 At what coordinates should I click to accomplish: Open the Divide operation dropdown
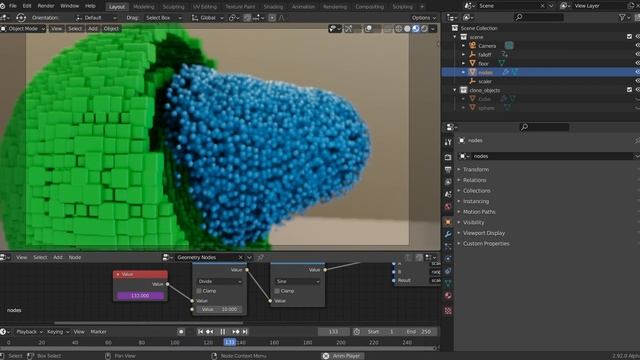[220, 281]
